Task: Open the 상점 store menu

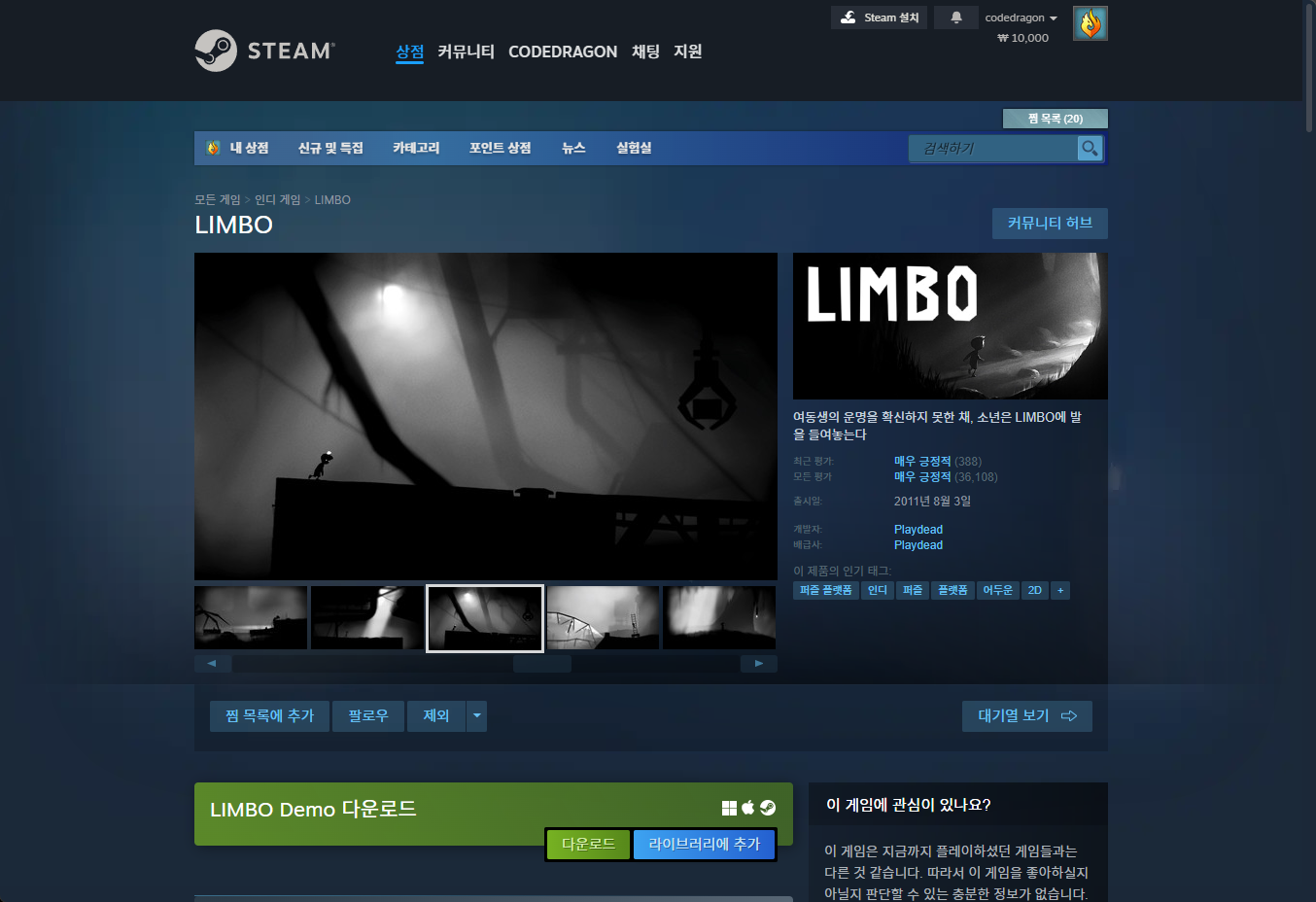Action: pyautogui.click(x=410, y=52)
